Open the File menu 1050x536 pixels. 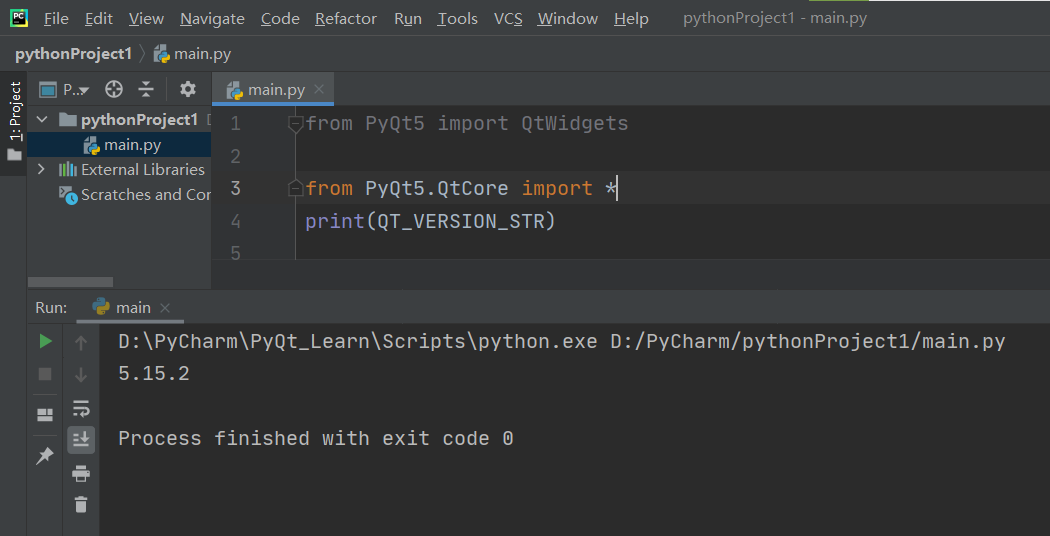[x=56, y=19]
